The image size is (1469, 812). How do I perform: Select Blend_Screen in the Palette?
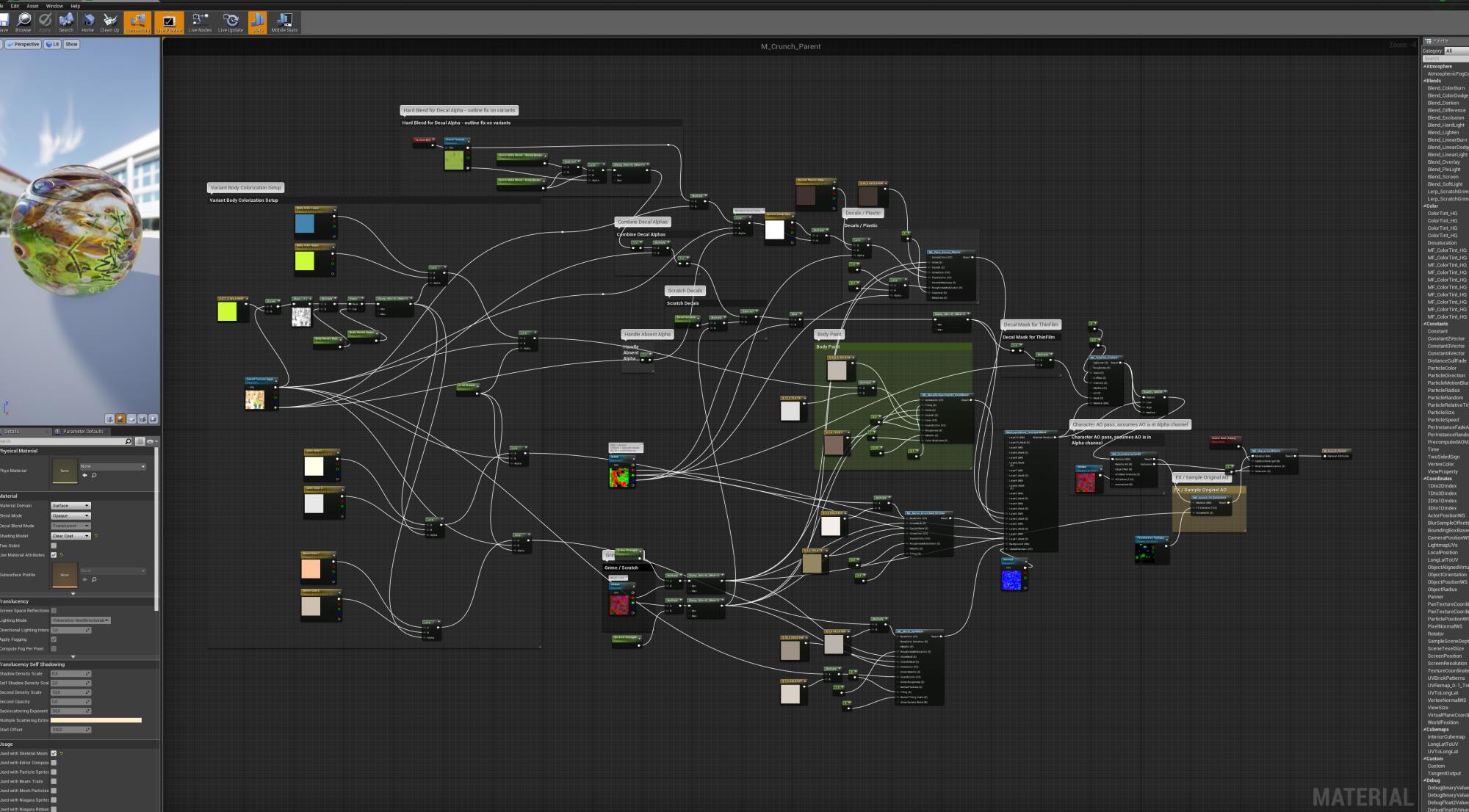[x=1443, y=177]
